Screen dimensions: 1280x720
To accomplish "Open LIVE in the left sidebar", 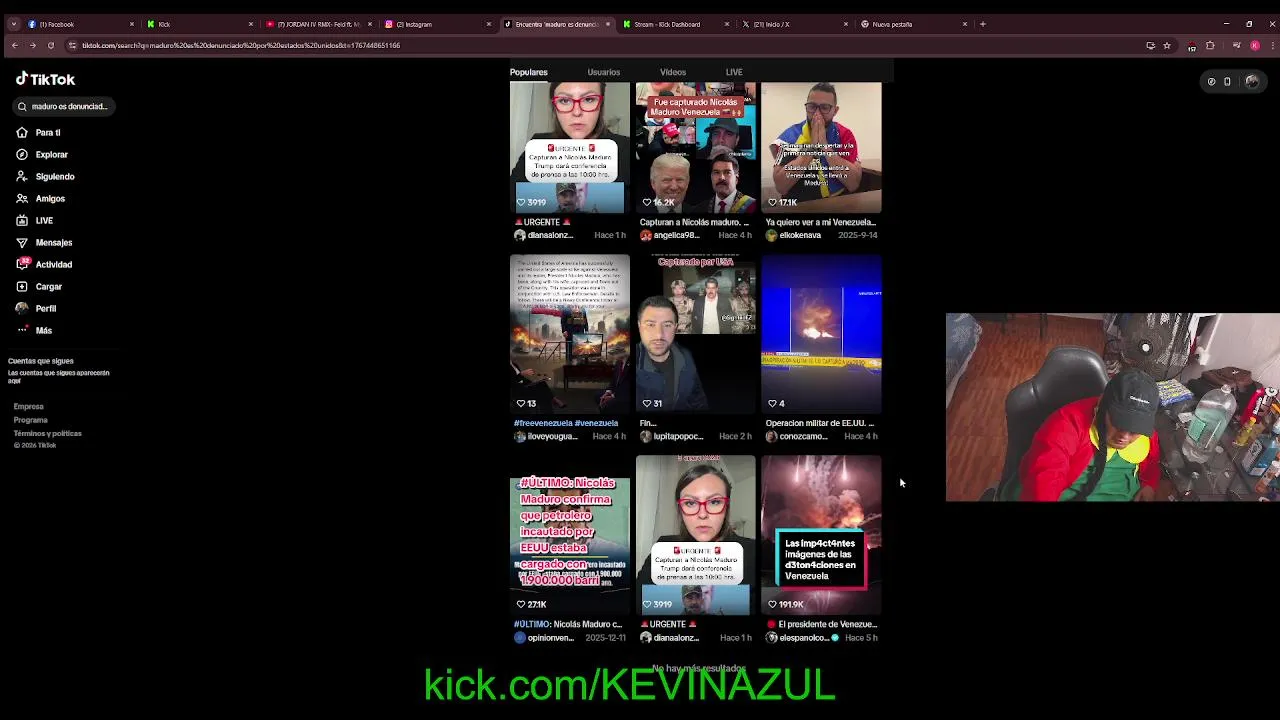I will [x=35, y=220].
